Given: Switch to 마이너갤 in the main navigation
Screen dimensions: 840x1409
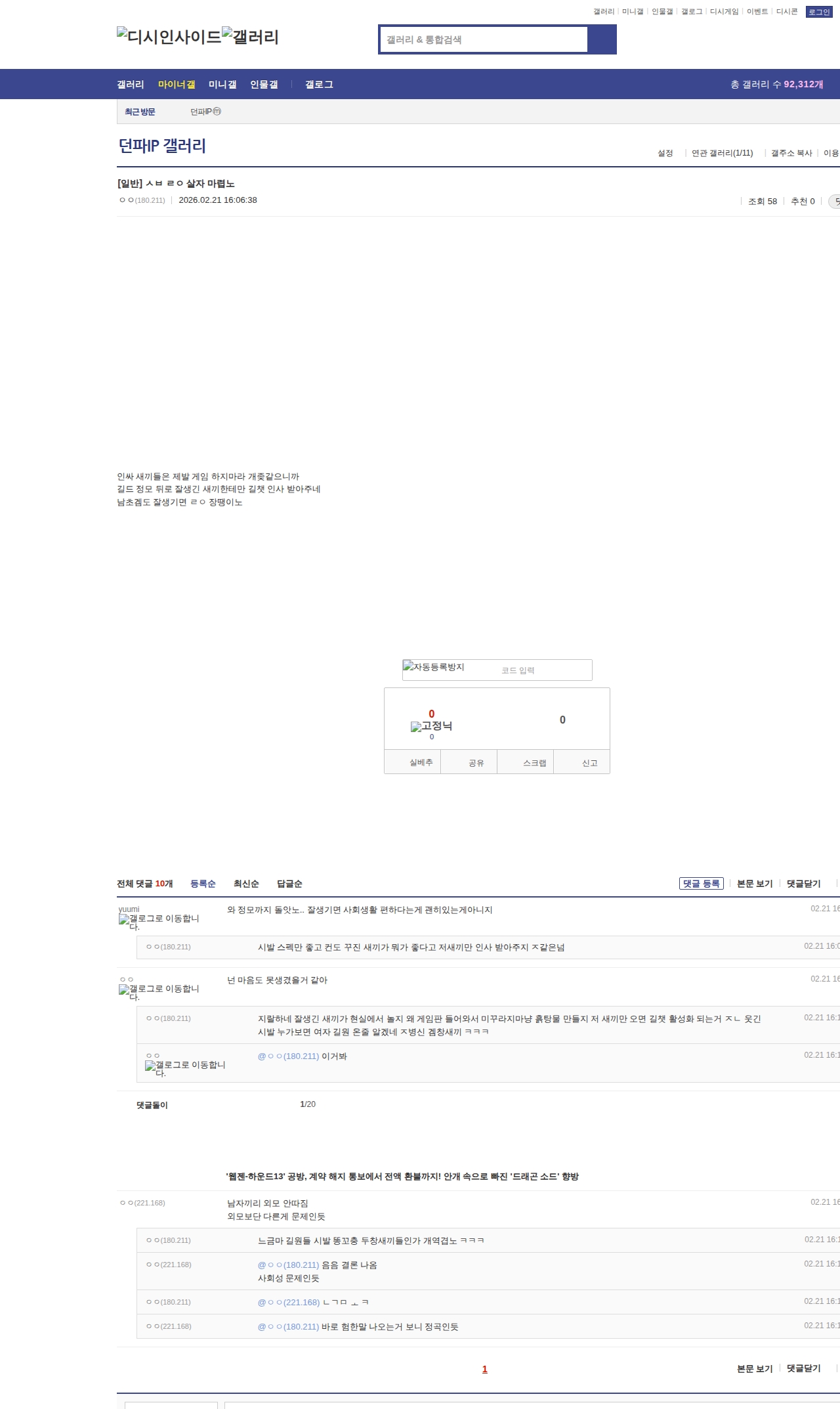Looking at the screenshot, I should tap(177, 85).
